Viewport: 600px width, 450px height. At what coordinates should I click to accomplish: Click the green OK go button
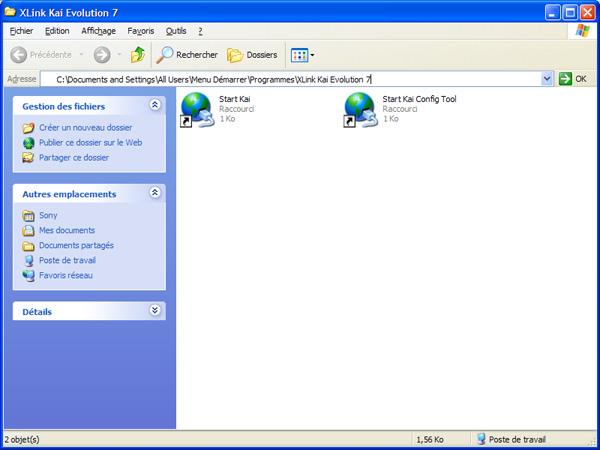coord(572,79)
